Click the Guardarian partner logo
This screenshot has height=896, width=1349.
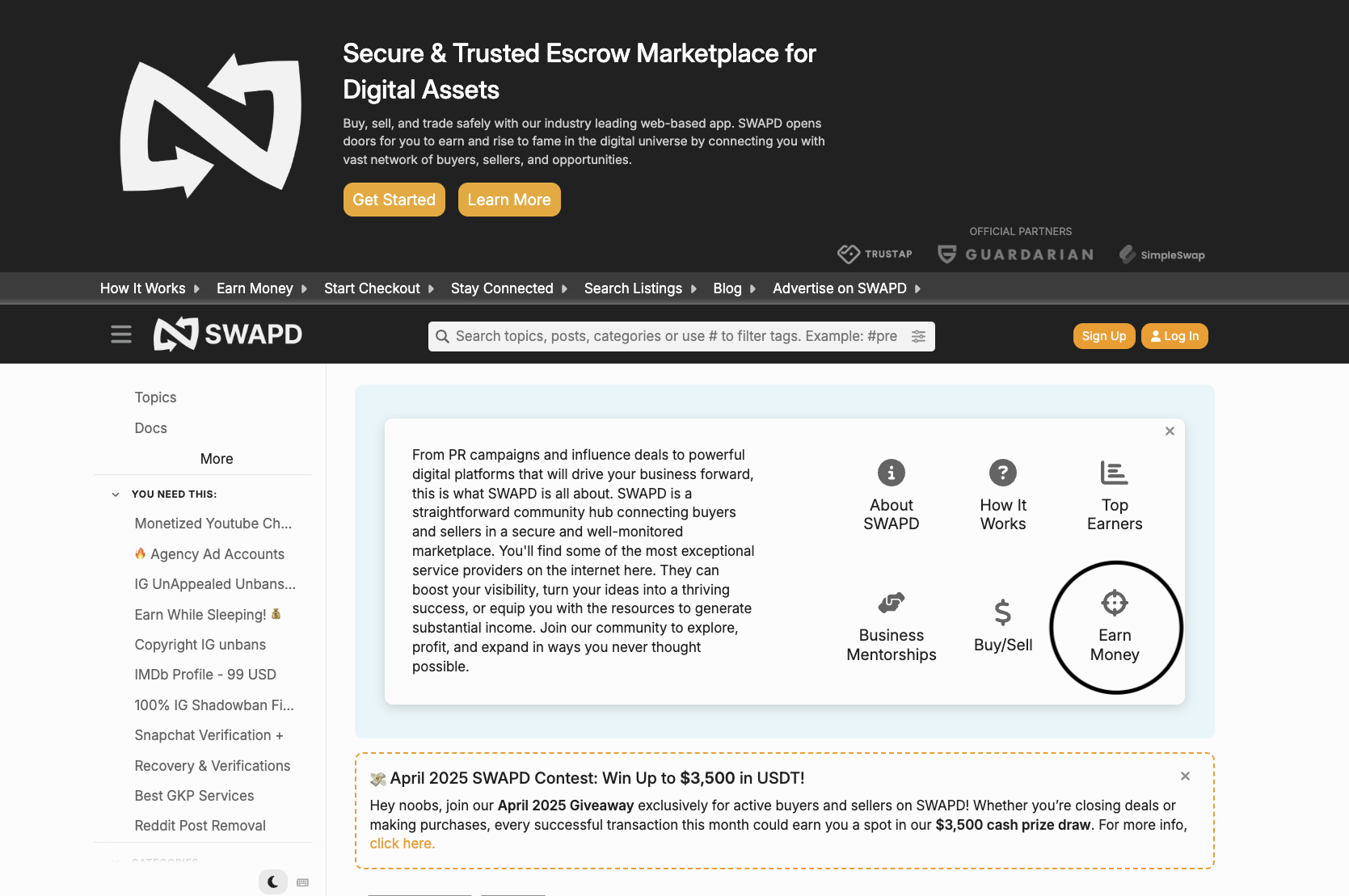[x=1015, y=254]
